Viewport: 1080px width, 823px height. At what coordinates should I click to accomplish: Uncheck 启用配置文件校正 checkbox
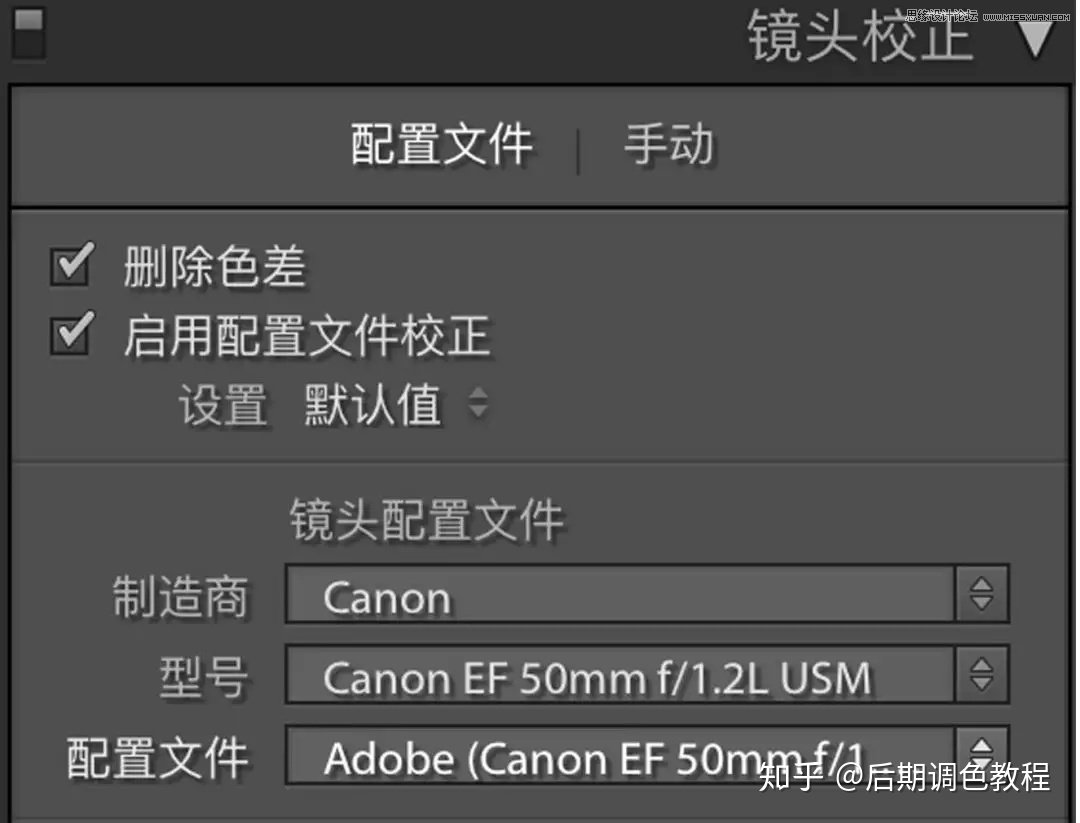tap(70, 334)
